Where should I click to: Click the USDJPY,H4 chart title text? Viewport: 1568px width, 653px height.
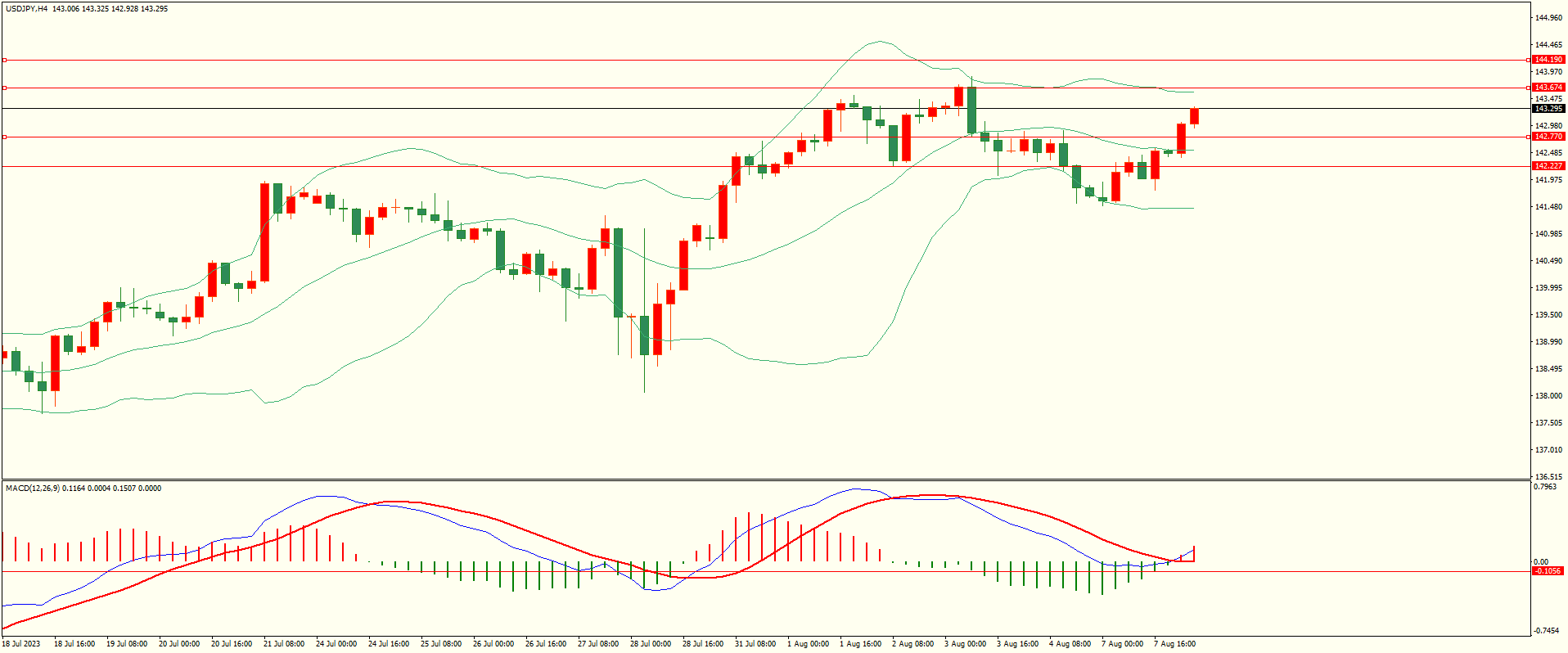click(x=26, y=9)
